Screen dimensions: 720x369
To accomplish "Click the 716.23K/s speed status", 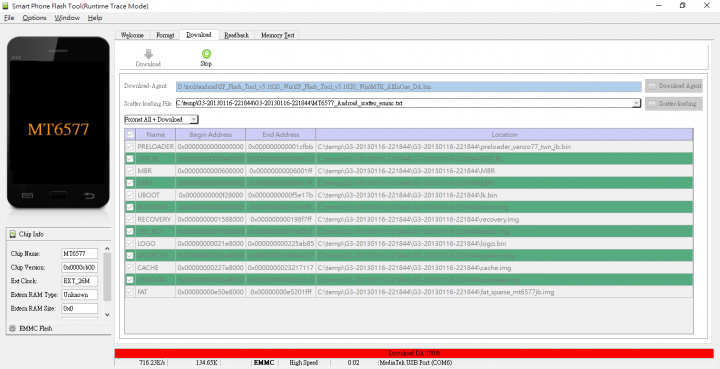I will tap(152, 363).
